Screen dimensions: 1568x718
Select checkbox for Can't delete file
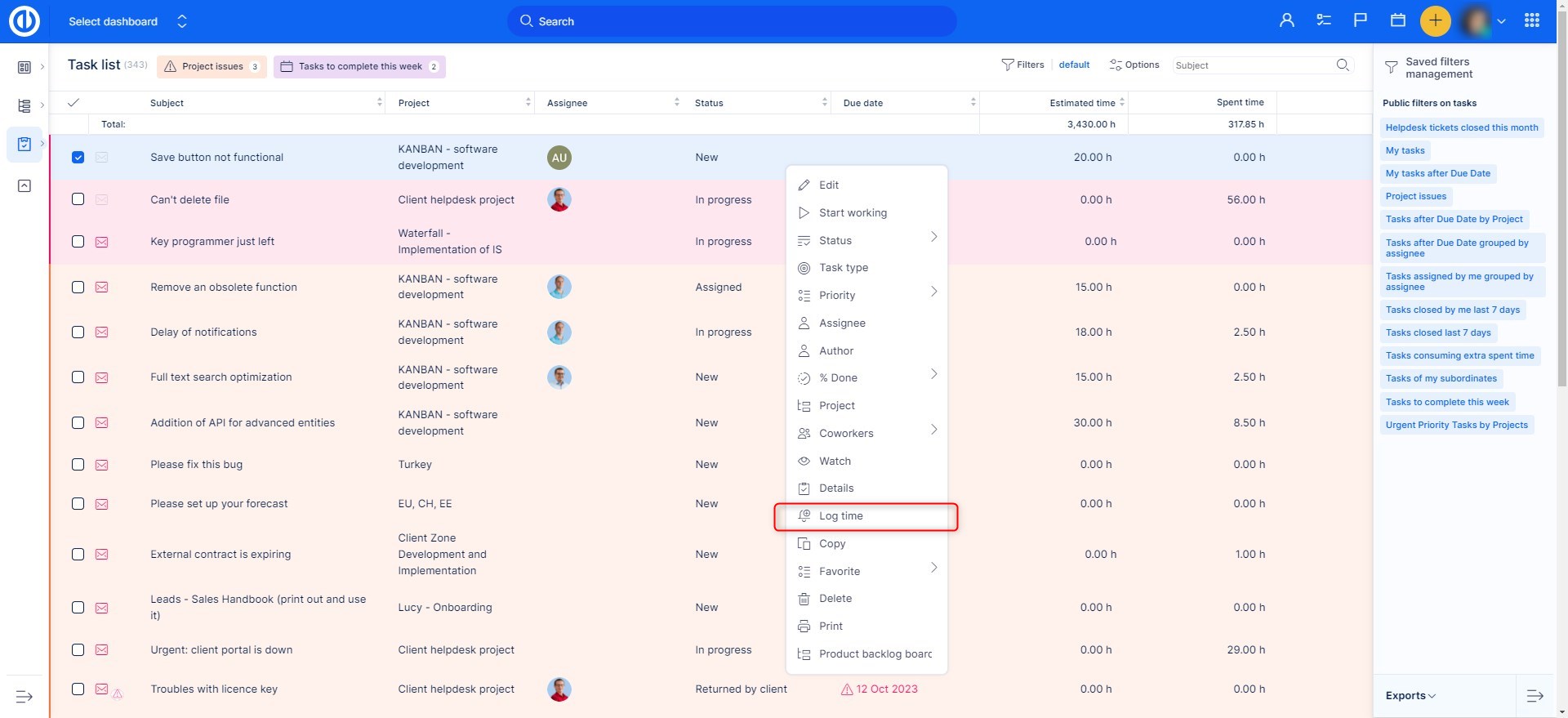(x=78, y=199)
